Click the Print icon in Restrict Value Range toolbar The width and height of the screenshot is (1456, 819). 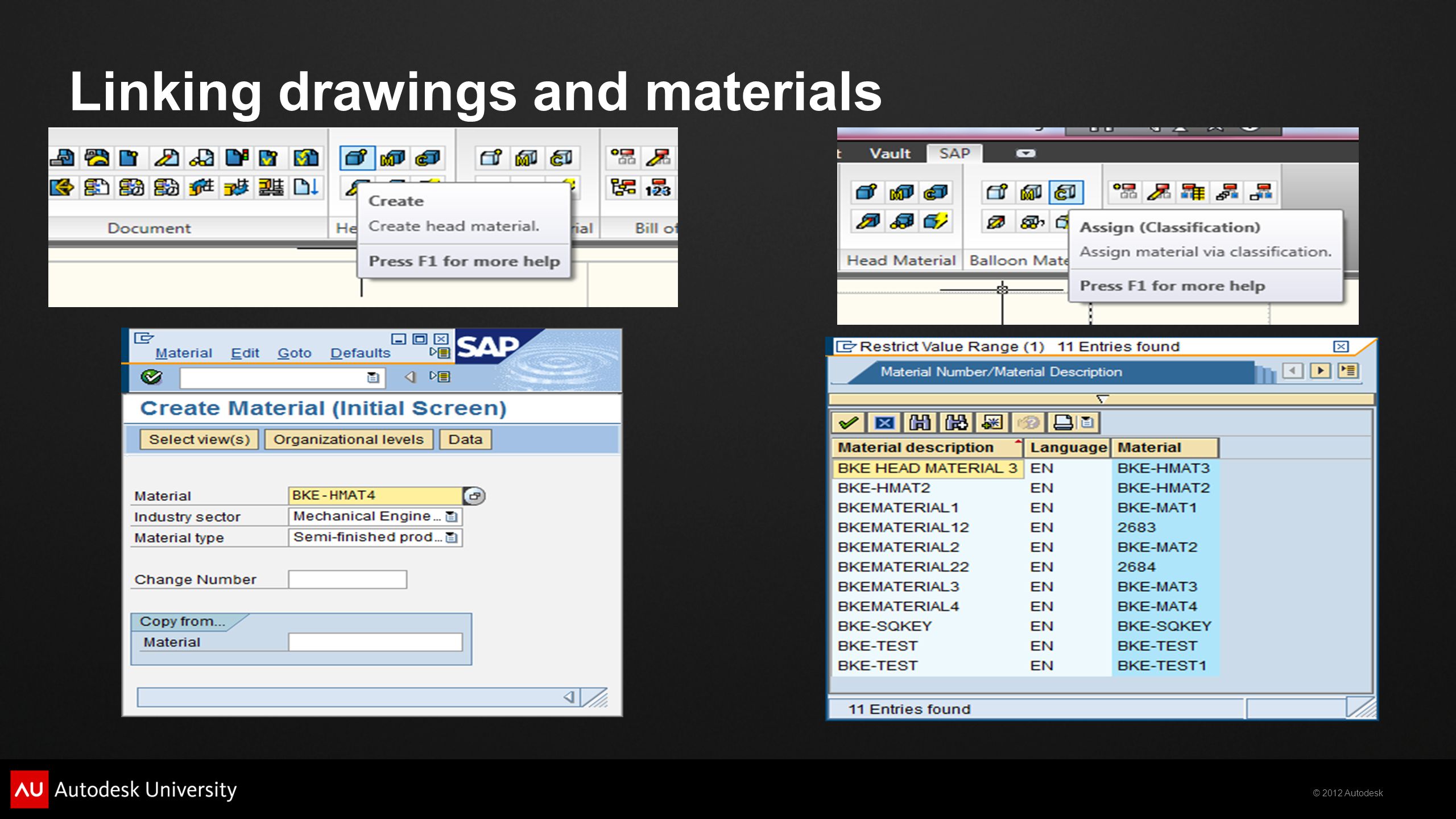[1062, 423]
